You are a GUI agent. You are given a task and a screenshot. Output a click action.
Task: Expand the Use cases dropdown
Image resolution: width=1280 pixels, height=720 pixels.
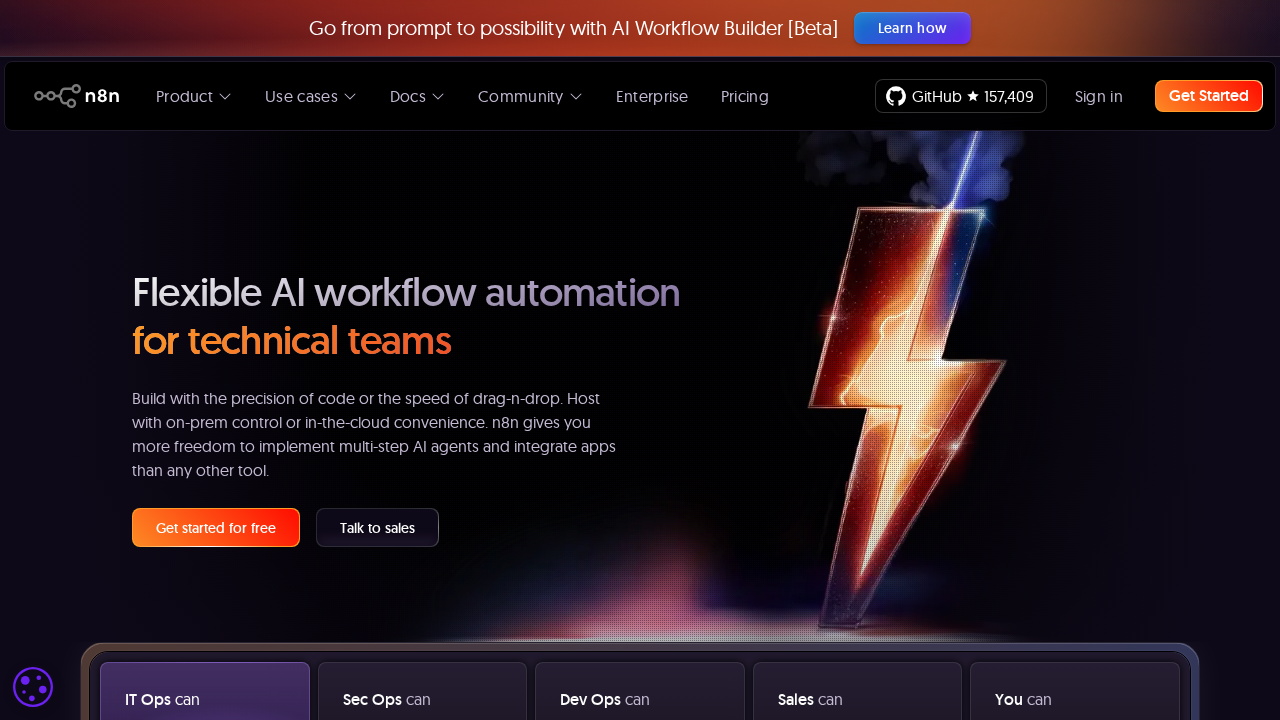tap(310, 96)
